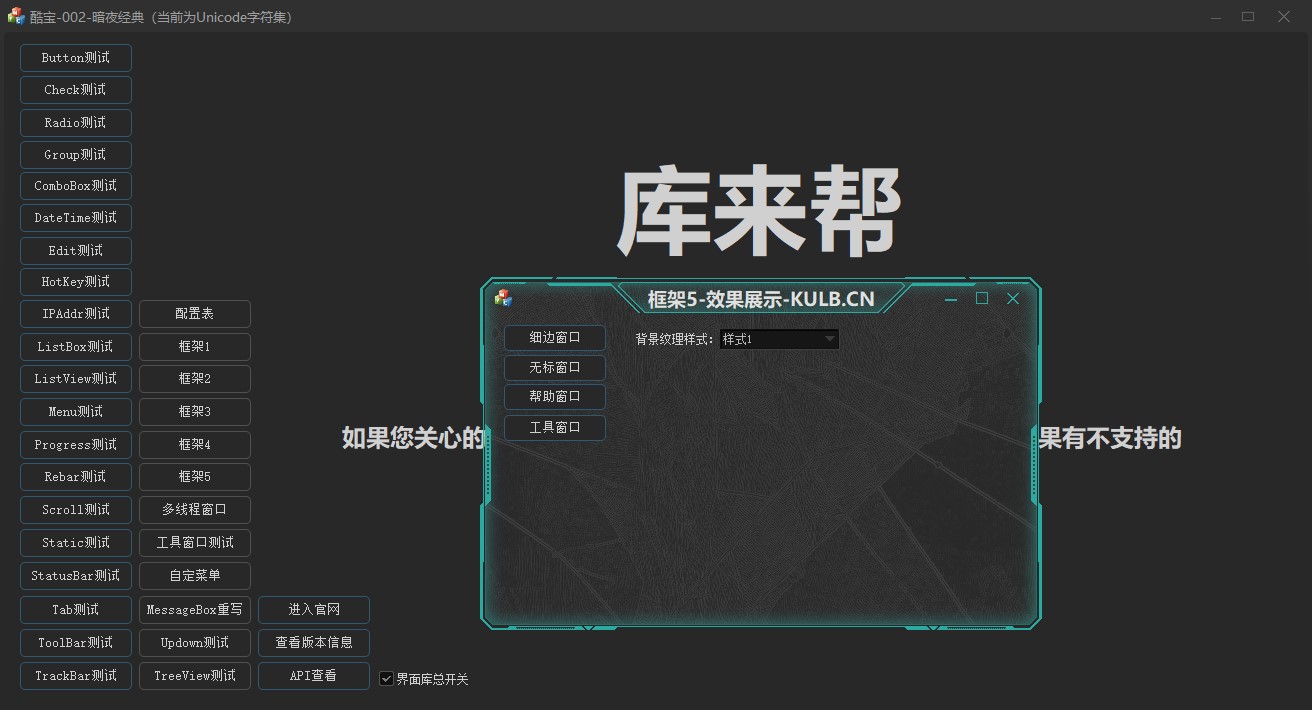Open the ComboBox测试 demo
The width and height of the screenshot is (1312, 710).
(76, 186)
